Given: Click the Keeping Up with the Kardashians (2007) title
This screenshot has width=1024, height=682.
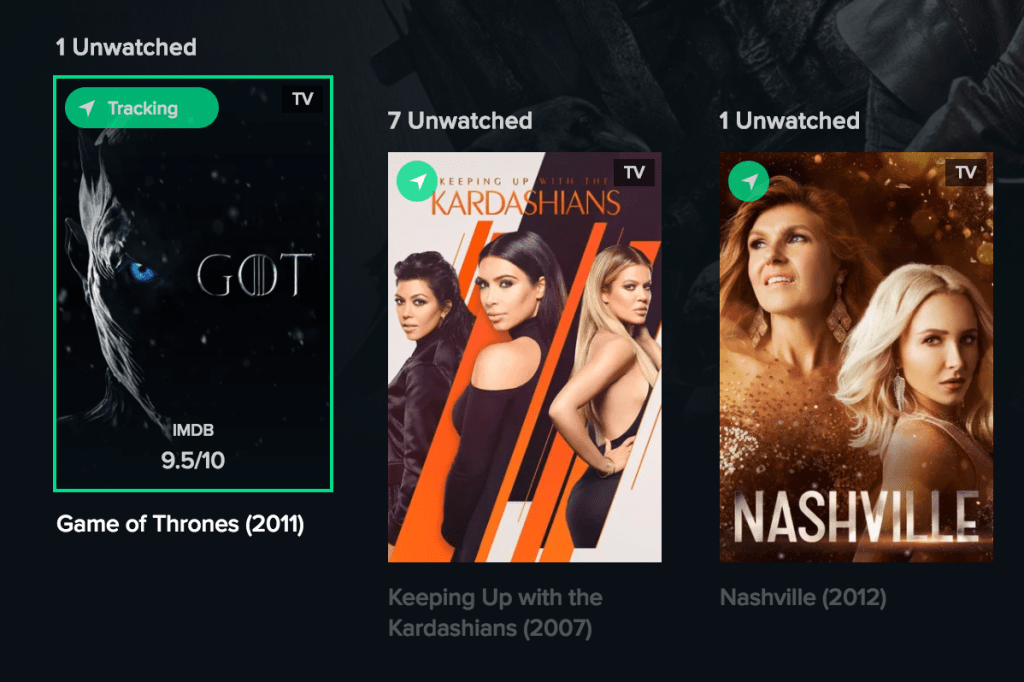Looking at the screenshot, I should (x=495, y=612).
